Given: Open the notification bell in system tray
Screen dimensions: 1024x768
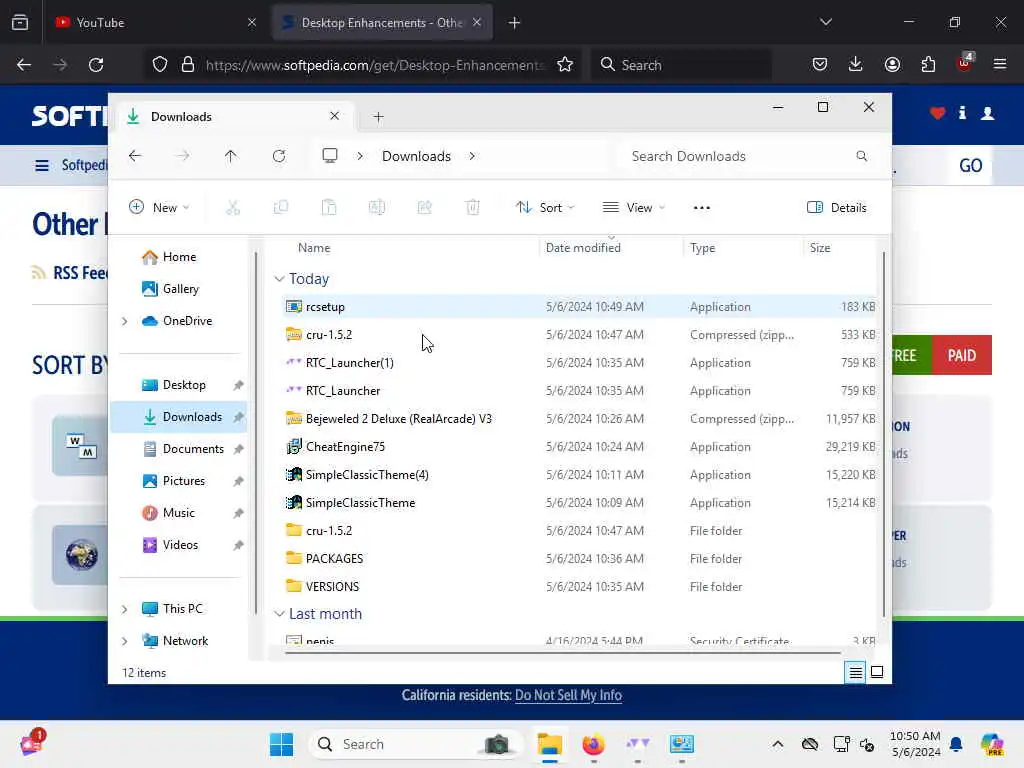Looking at the screenshot, I should click(956, 744).
